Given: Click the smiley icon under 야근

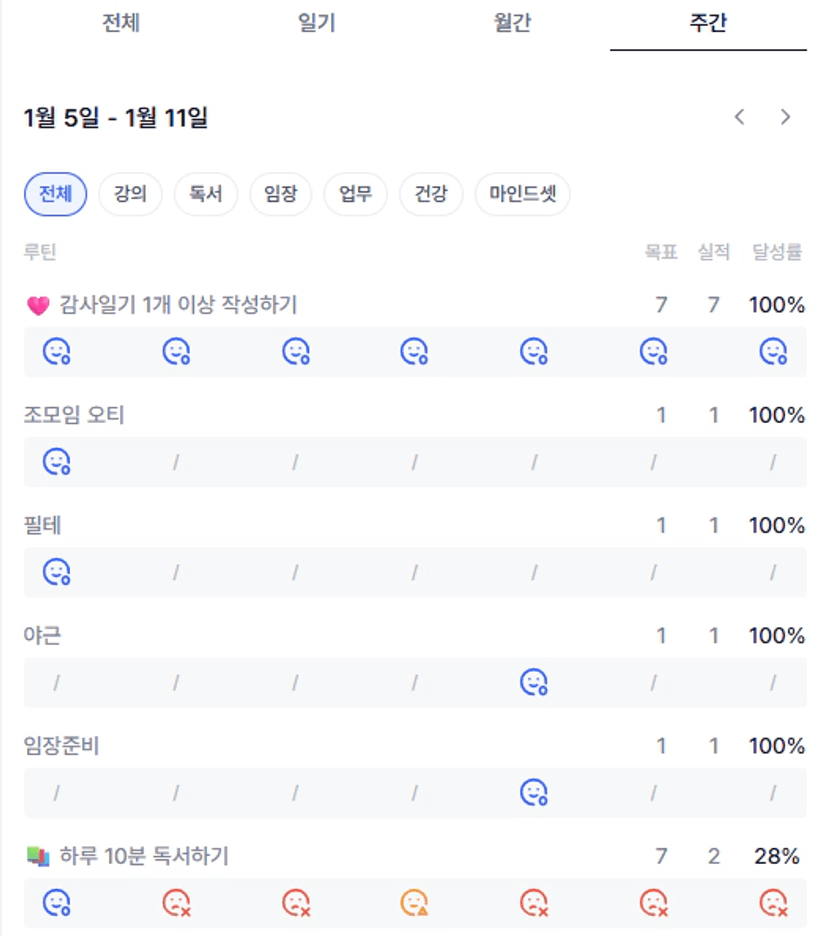Looking at the screenshot, I should coord(534,682).
